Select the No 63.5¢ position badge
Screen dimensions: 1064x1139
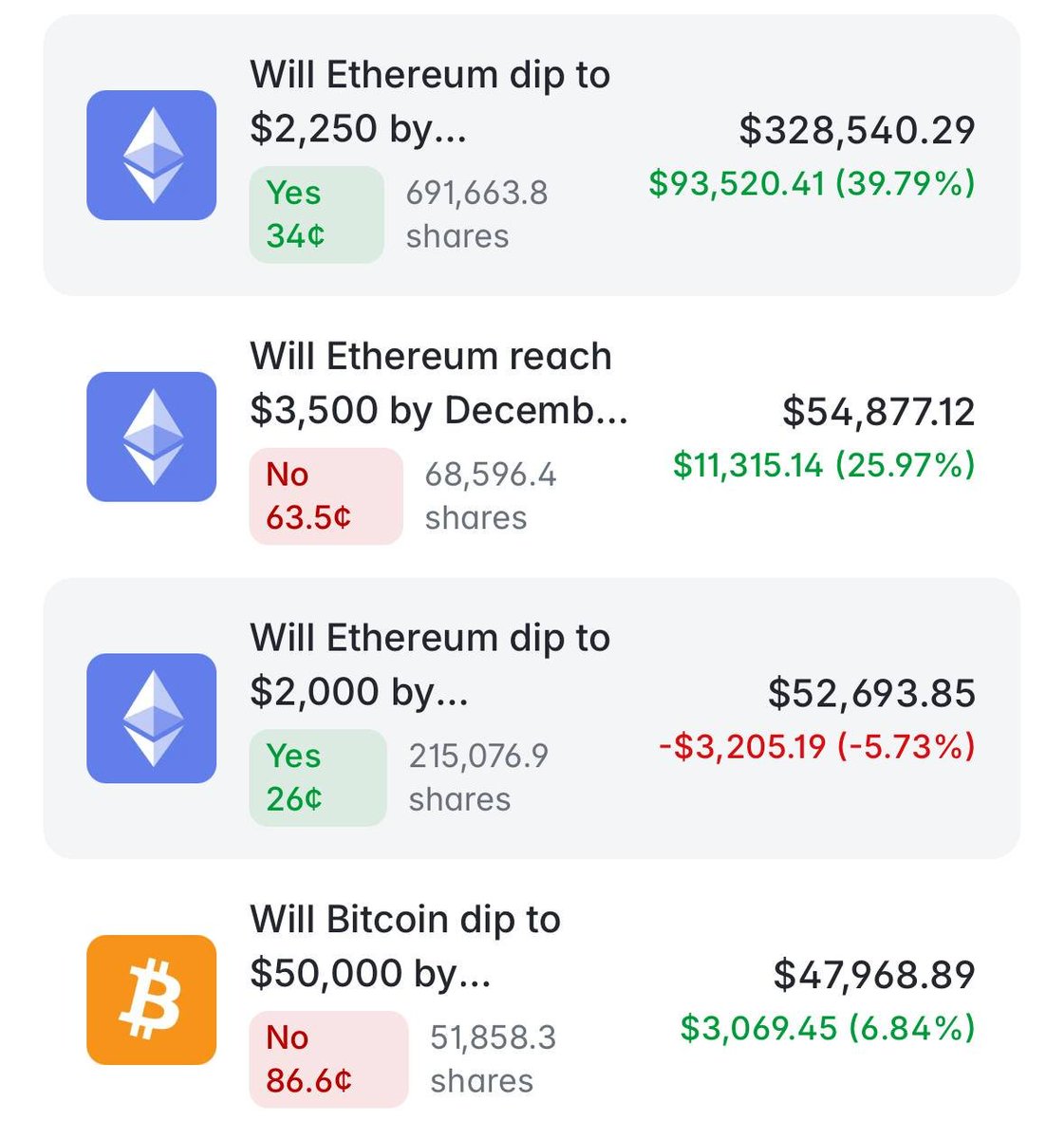tap(326, 496)
